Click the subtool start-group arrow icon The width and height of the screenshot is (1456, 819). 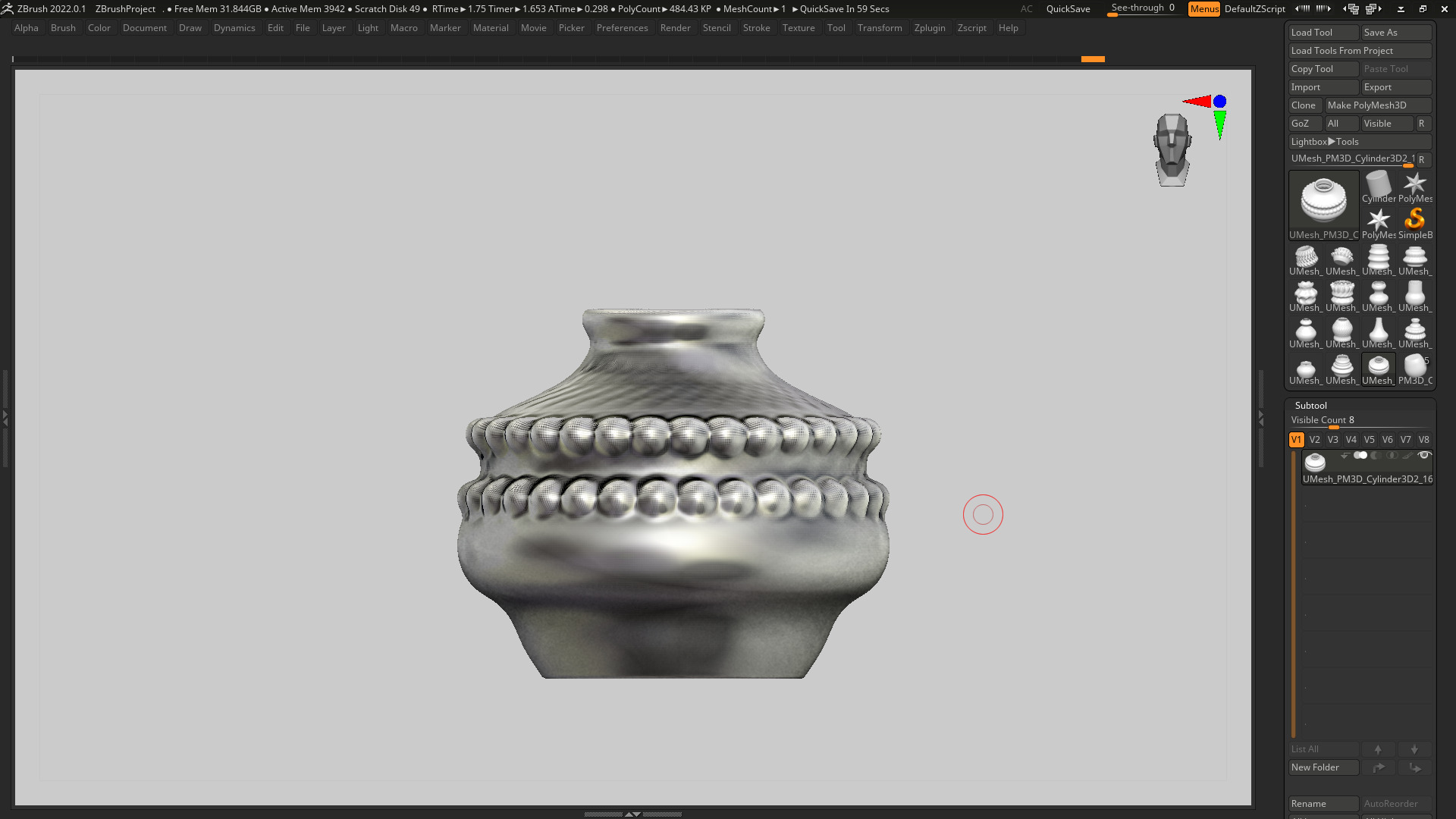tap(1345, 456)
